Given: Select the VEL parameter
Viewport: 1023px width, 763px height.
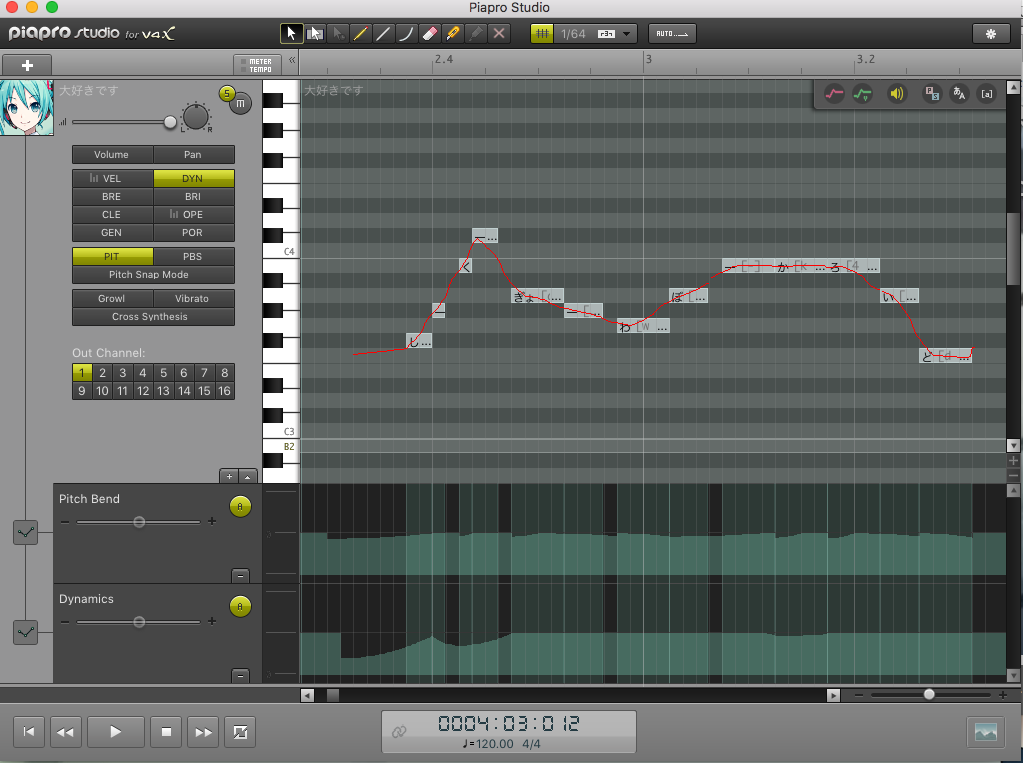Looking at the screenshot, I should (112, 178).
